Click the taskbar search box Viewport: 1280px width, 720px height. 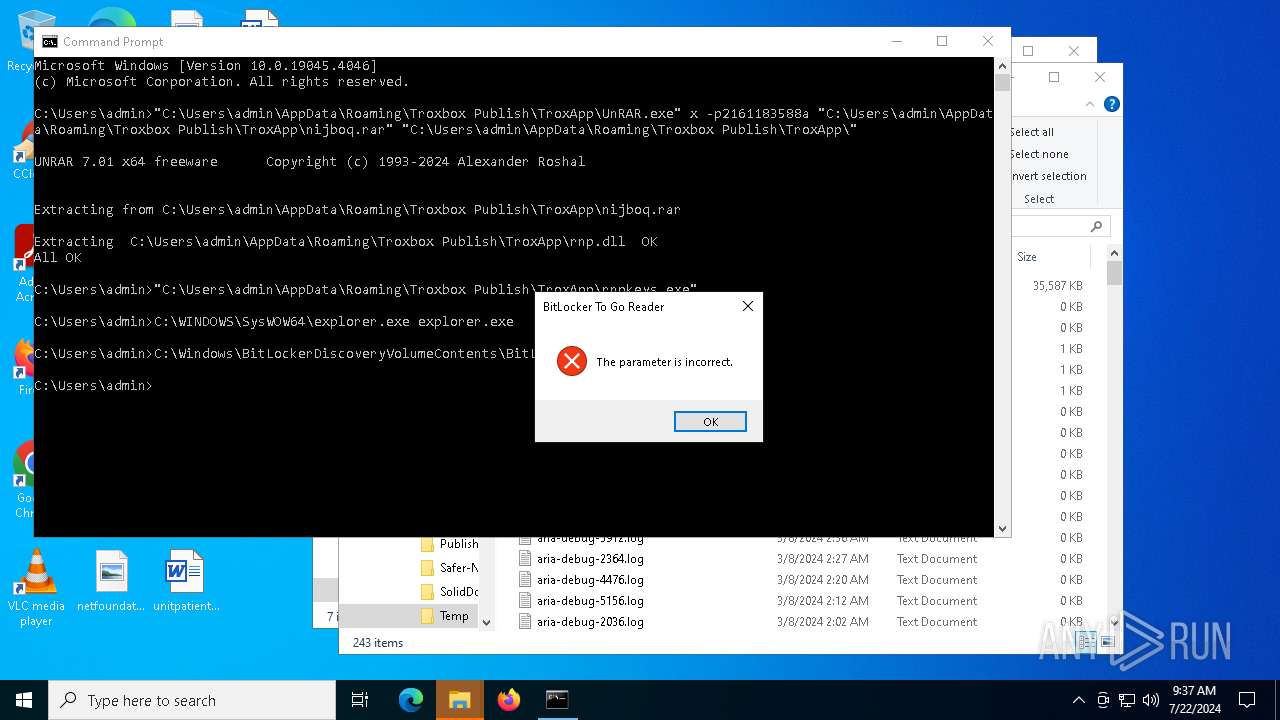pos(192,700)
